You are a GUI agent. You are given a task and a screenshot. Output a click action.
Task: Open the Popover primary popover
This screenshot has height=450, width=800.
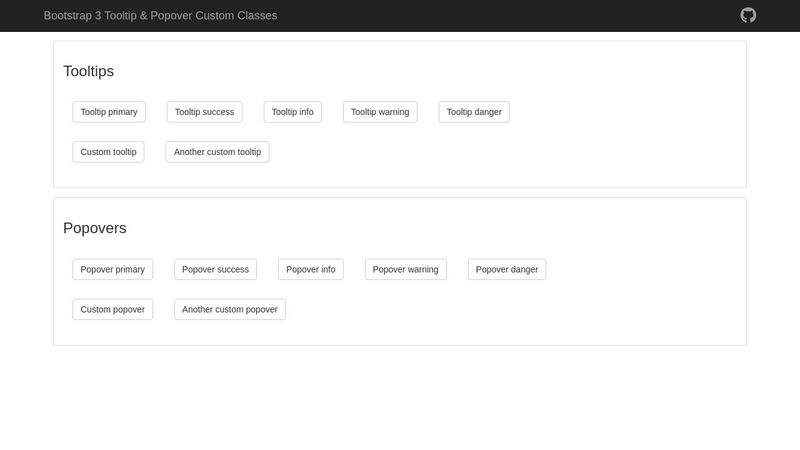click(113, 269)
